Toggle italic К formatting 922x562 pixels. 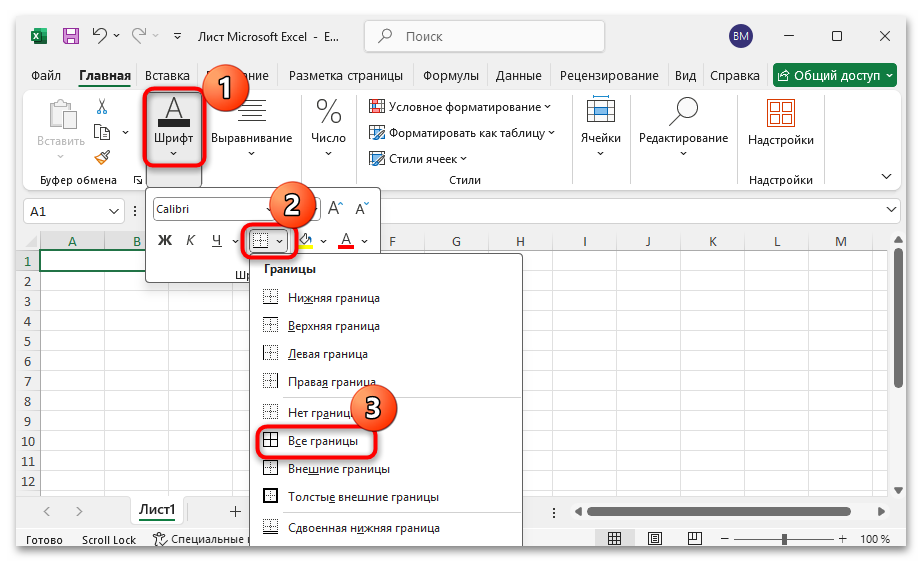coord(191,240)
